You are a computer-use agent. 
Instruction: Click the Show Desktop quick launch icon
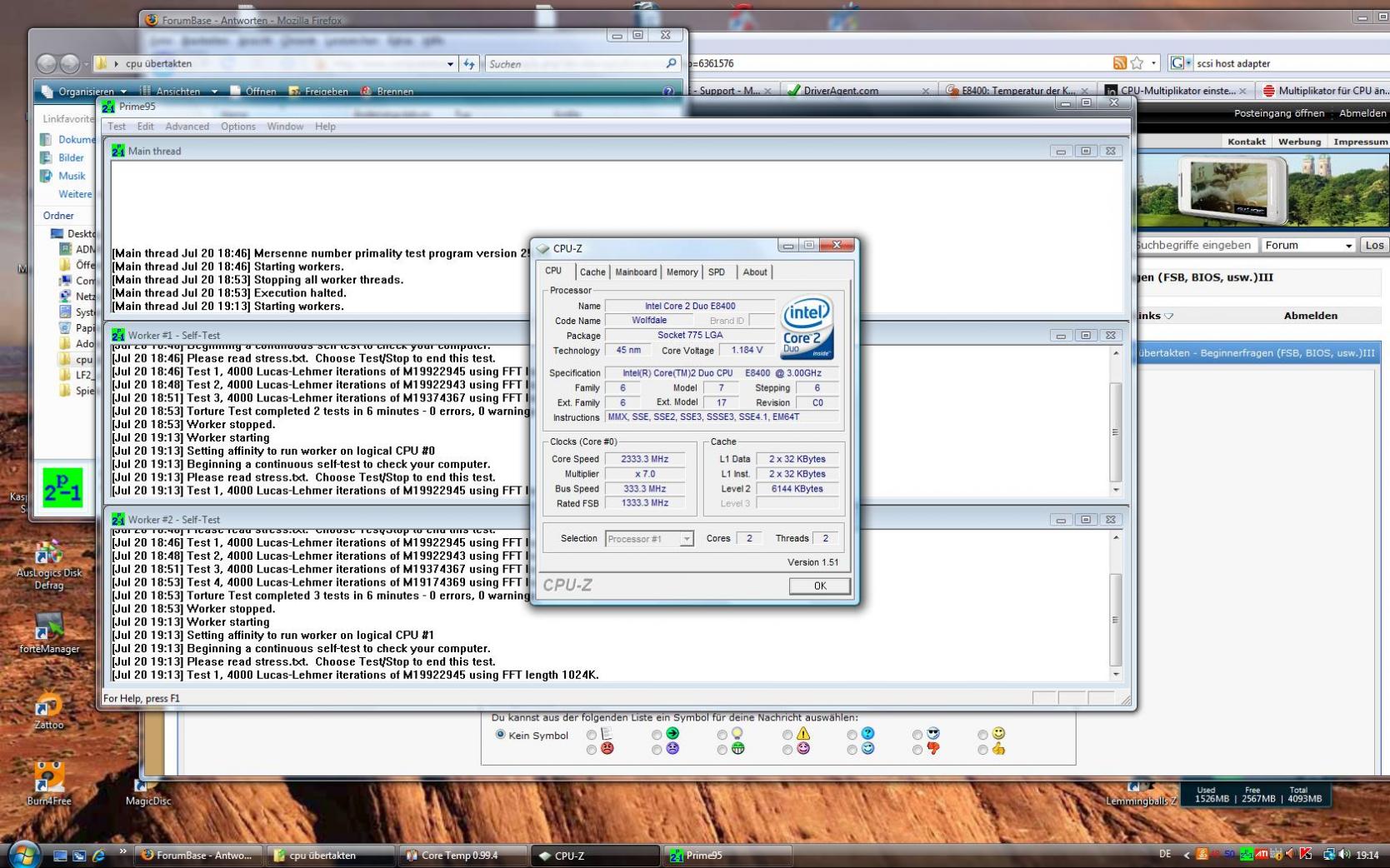click(61, 856)
